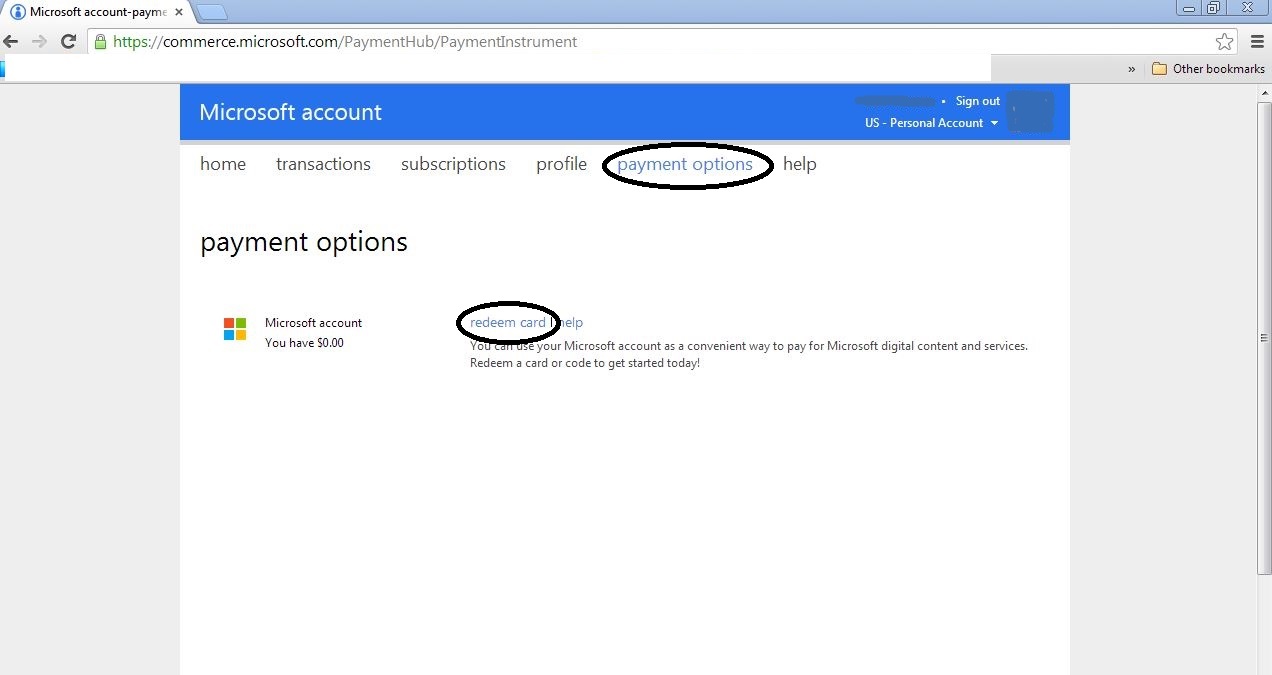The height and width of the screenshot is (675, 1272).
Task: Click the 'You have $0.00' balance text
Action: coord(304,343)
